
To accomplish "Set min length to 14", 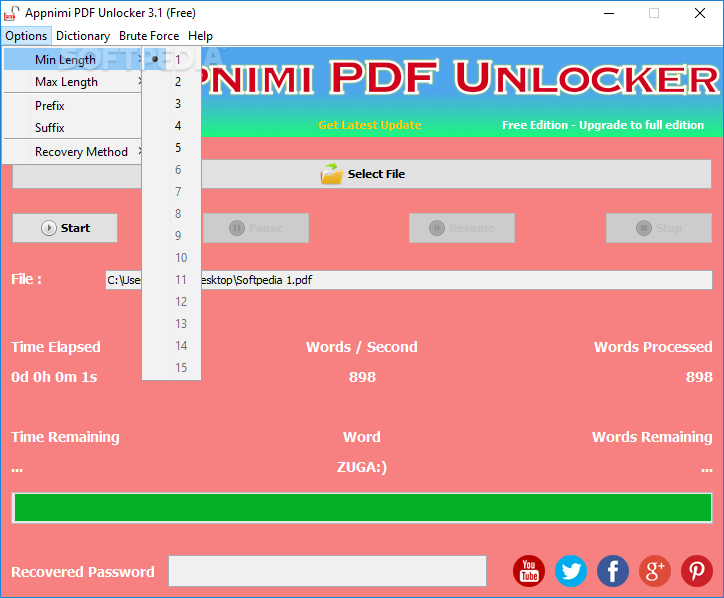I will tap(172, 346).
